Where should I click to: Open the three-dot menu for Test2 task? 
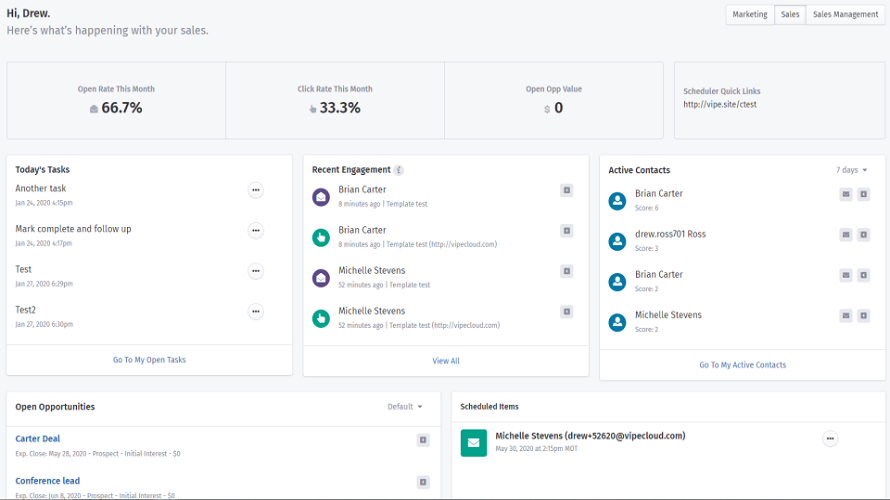click(256, 311)
